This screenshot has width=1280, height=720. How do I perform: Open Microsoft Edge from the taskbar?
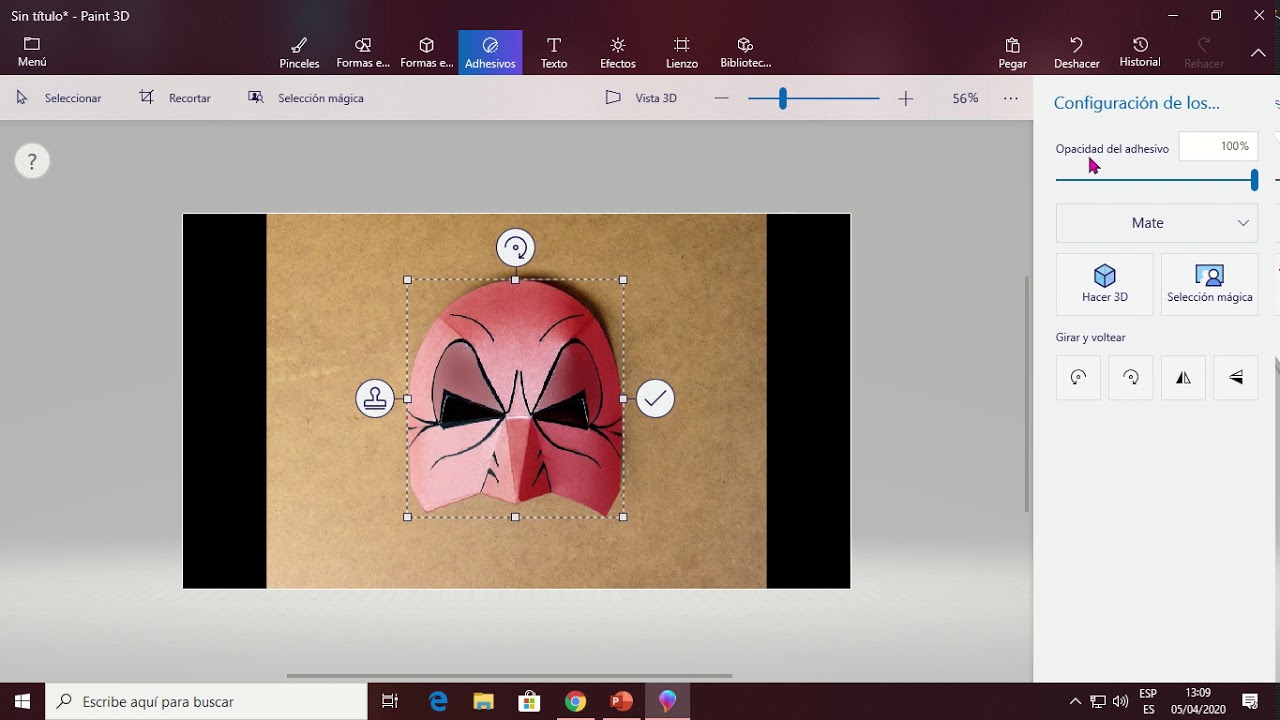pyautogui.click(x=438, y=701)
